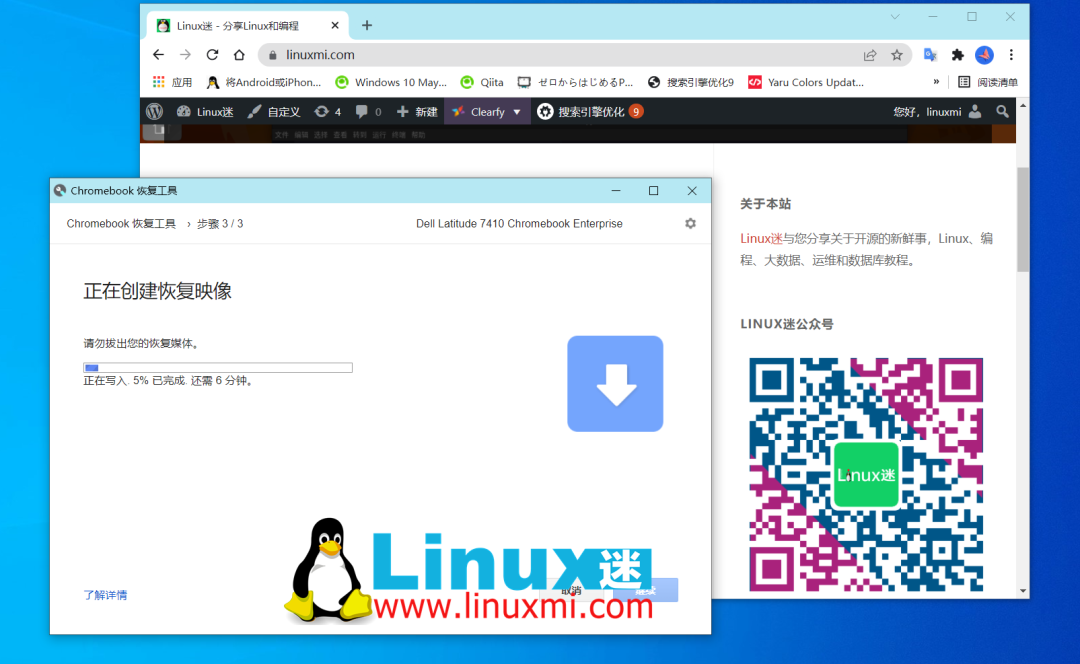Click the browser page vertical scrollbar
Screen dimensions: 1080x664
tap(1023, 219)
